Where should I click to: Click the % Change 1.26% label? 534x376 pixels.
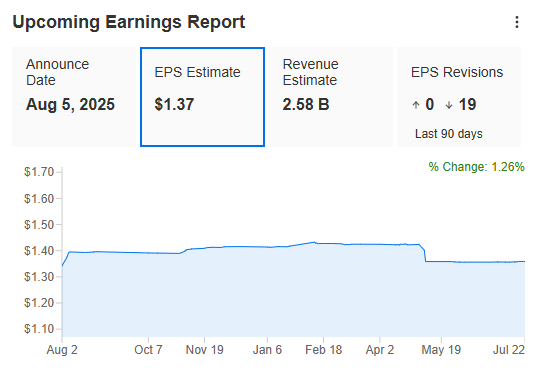476,167
